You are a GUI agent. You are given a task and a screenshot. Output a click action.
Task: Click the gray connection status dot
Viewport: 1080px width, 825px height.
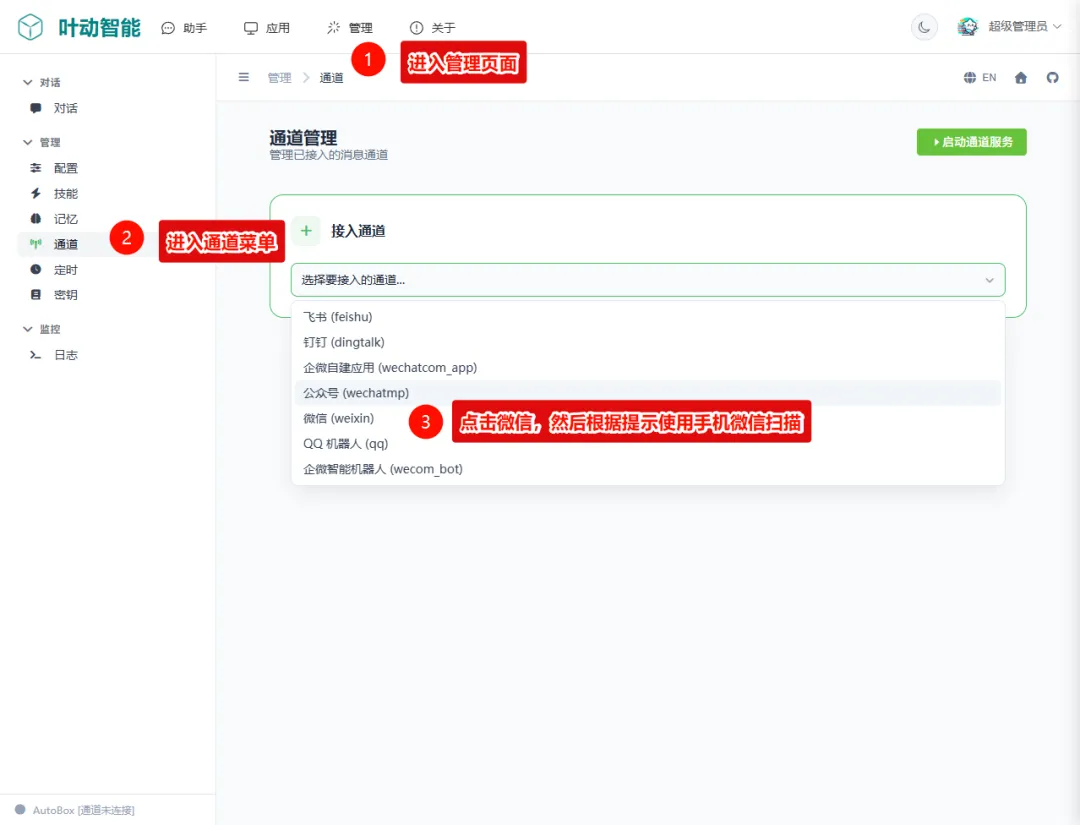(20, 810)
